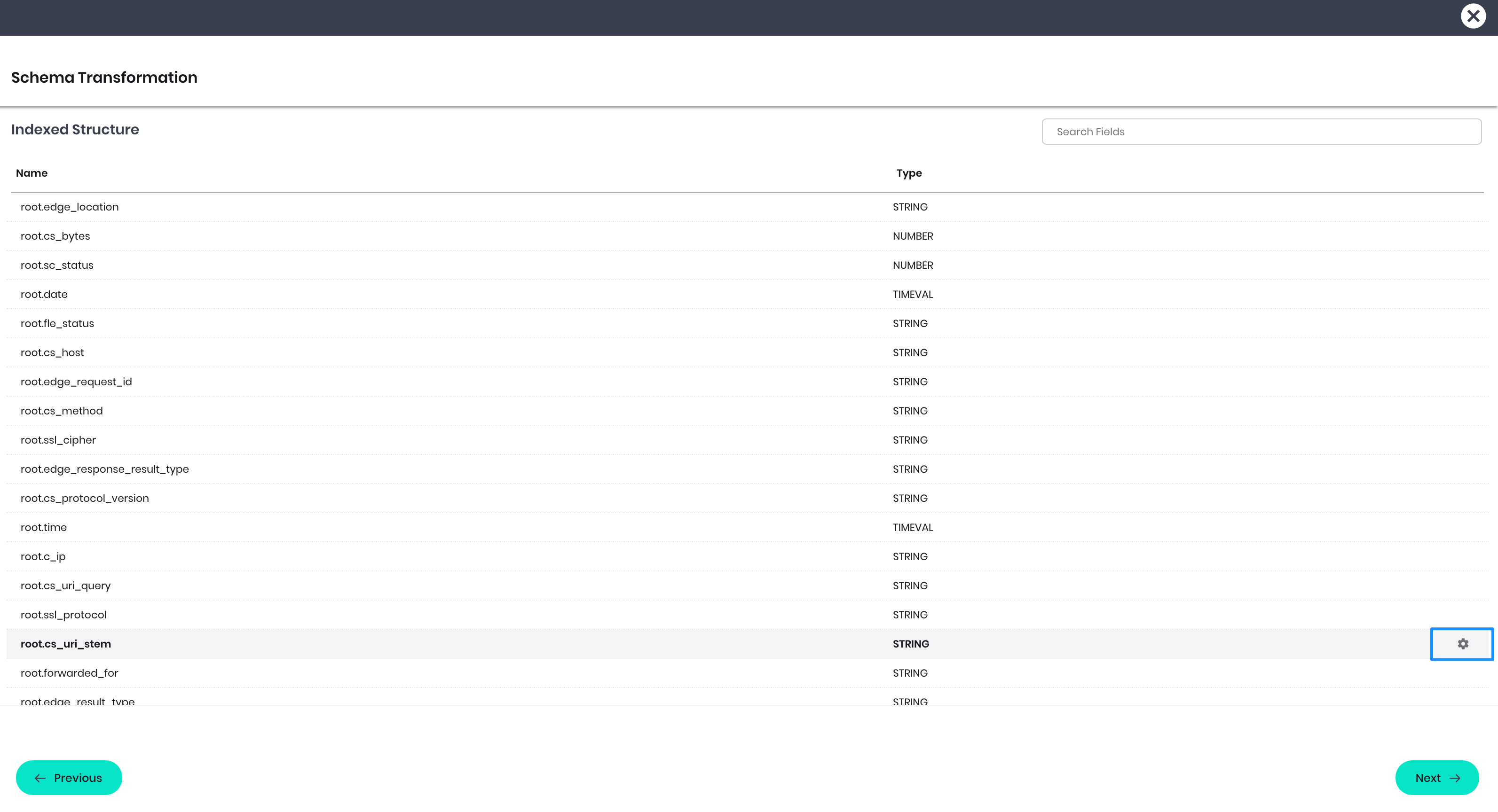Click the Name column header
Screen dimensions: 1498x812
coord(32,173)
